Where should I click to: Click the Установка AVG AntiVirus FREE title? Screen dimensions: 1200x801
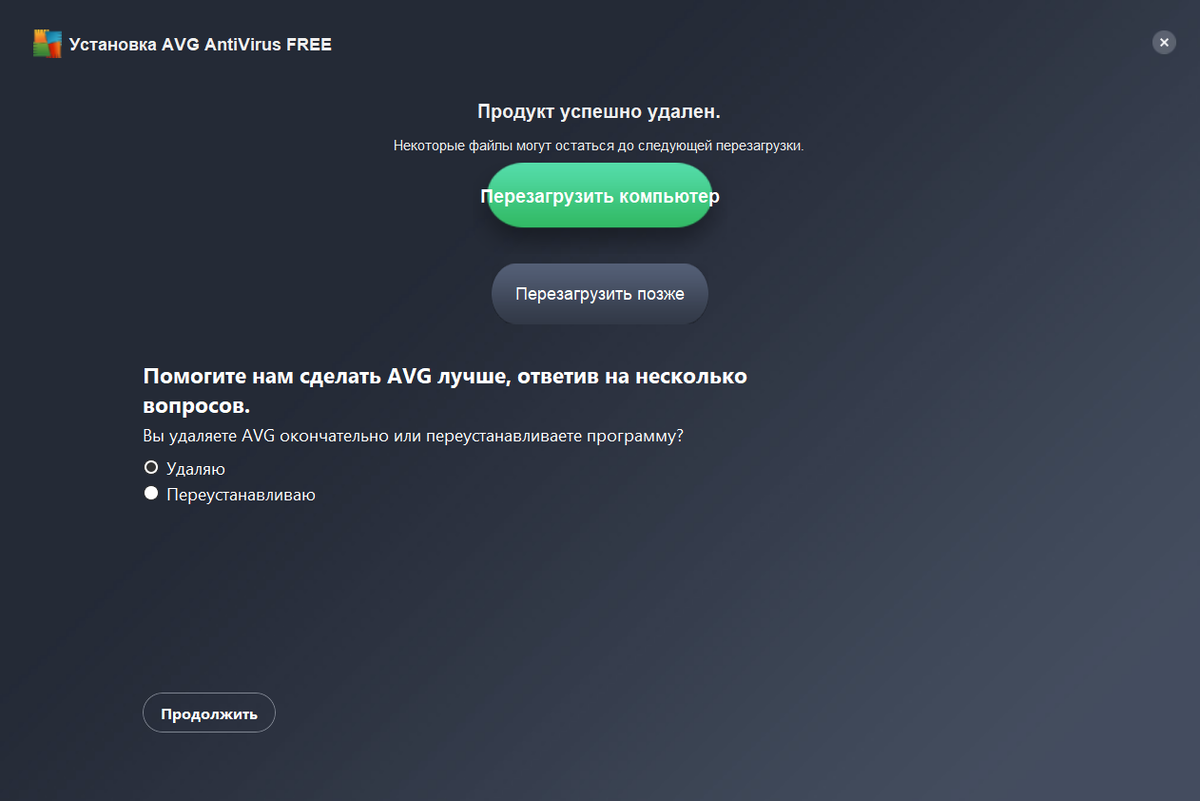(x=200, y=44)
